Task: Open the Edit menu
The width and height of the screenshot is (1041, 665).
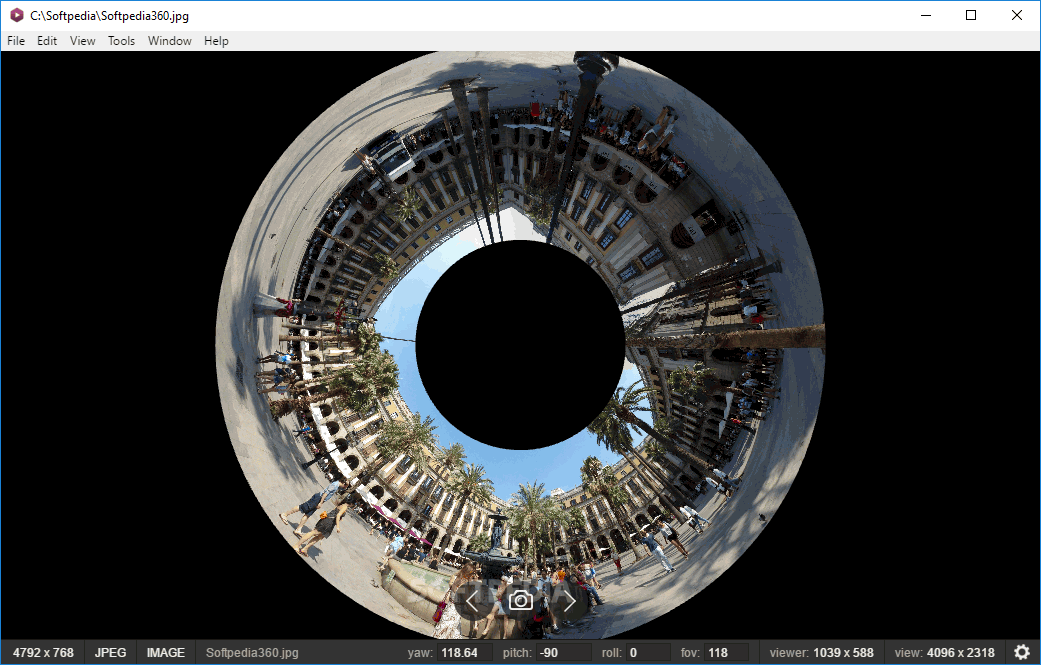Action: point(46,41)
